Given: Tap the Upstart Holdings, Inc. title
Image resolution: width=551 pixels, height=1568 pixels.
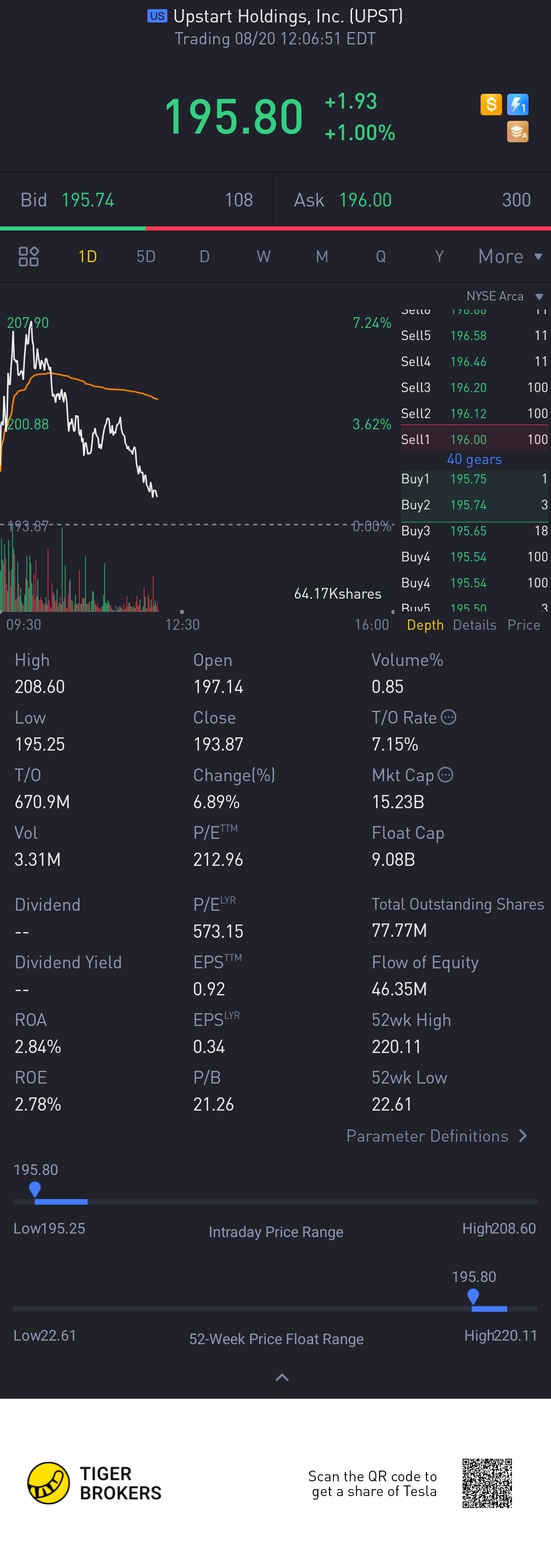Looking at the screenshot, I should click(x=288, y=16).
